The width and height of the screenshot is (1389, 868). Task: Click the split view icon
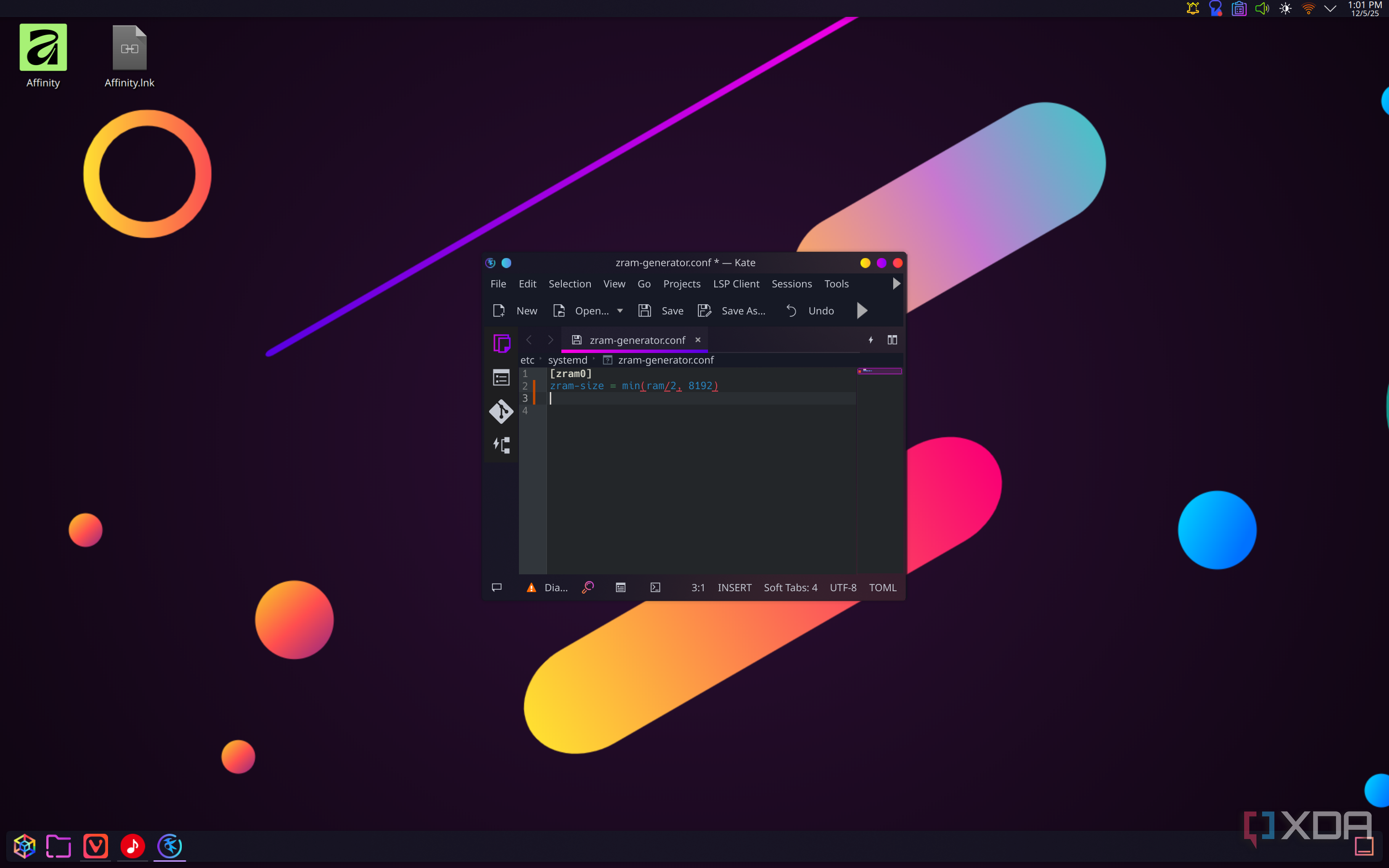[892, 340]
